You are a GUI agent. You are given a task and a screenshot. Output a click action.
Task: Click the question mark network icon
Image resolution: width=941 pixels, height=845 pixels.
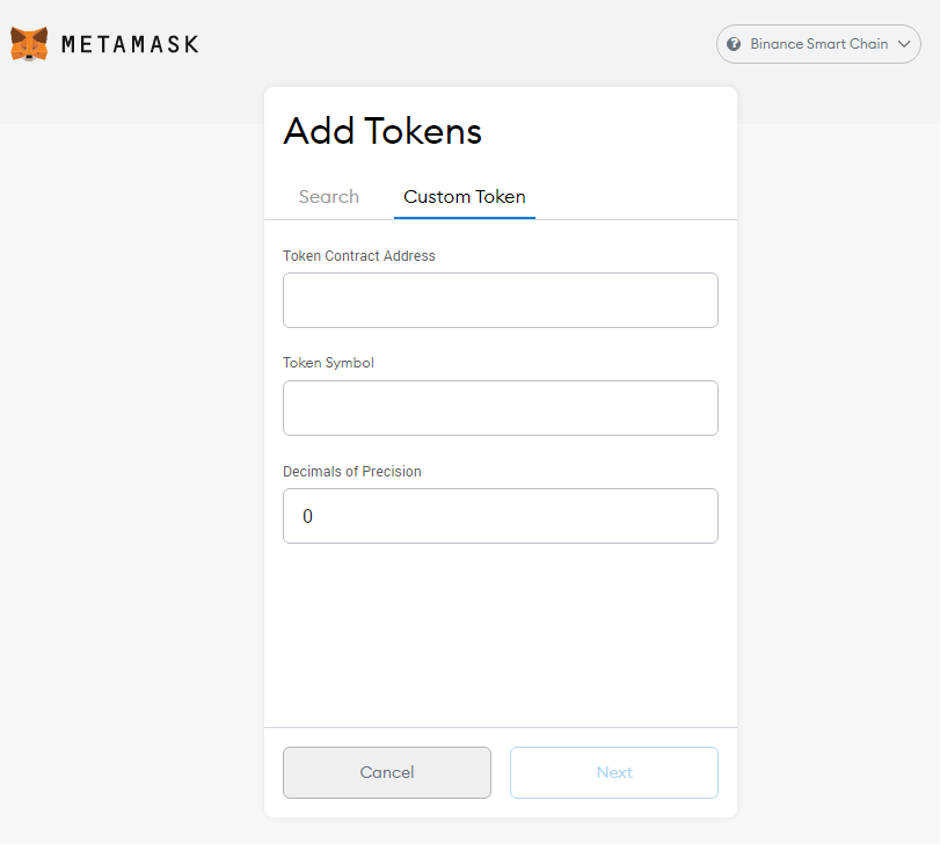click(734, 44)
